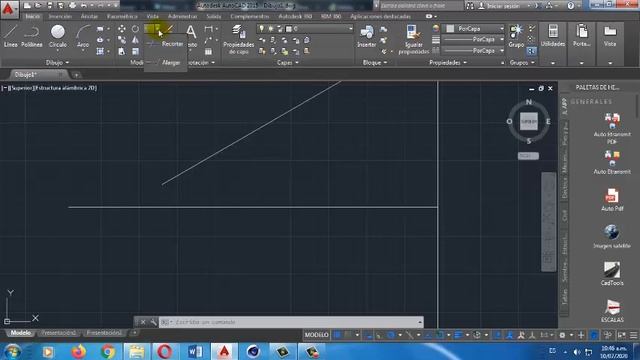
Task: Open the Paramétrico ribbon tab
Action: point(122,16)
